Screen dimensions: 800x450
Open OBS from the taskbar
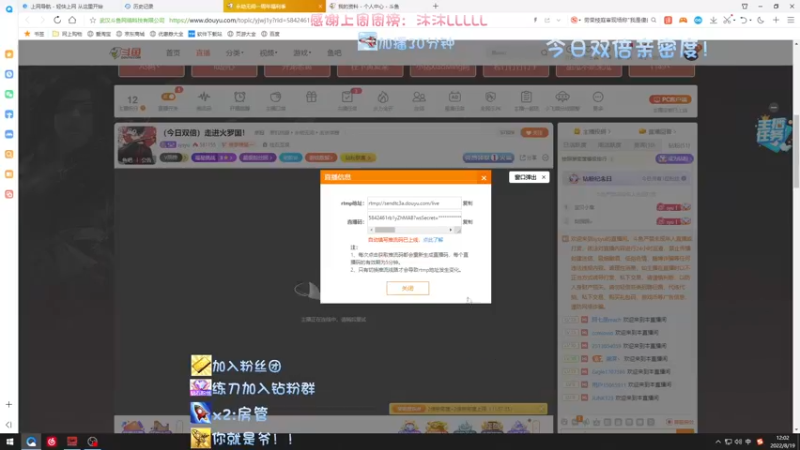click(x=92, y=441)
